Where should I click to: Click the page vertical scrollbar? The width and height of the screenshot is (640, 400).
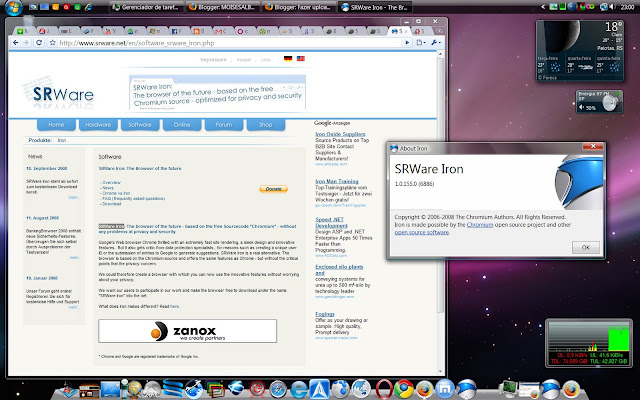click(x=440, y=184)
